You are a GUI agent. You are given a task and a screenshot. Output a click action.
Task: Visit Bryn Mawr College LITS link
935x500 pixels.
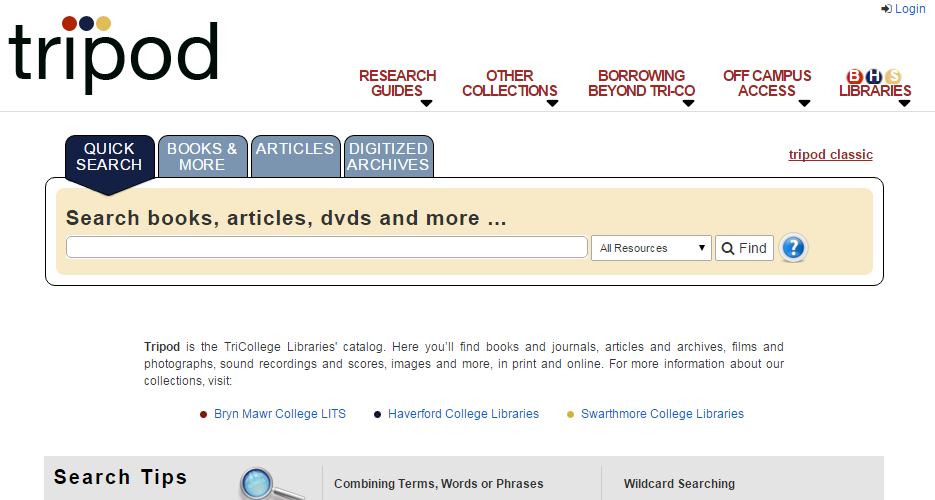click(280, 414)
